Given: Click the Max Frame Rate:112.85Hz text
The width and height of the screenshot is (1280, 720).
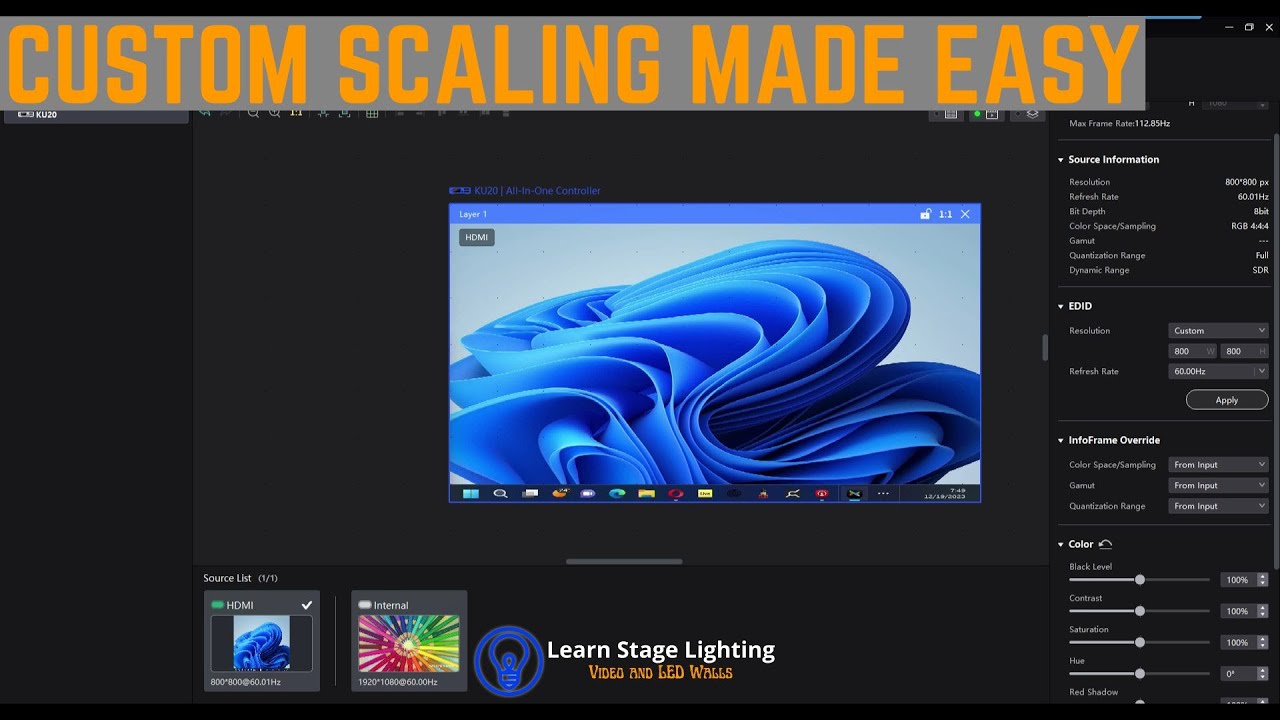Looking at the screenshot, I should coord(1119,123).
